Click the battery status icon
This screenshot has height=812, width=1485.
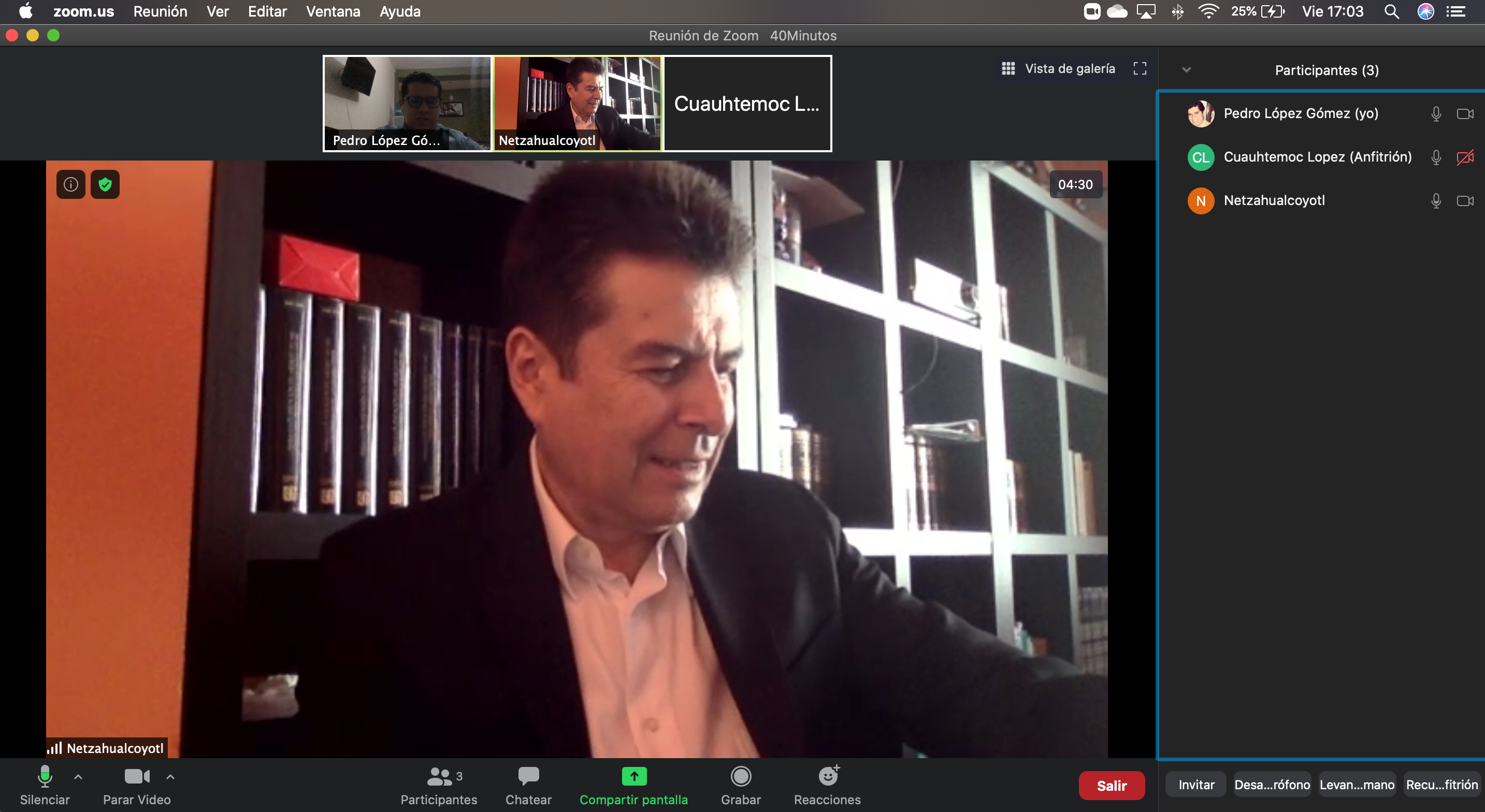1273,11
